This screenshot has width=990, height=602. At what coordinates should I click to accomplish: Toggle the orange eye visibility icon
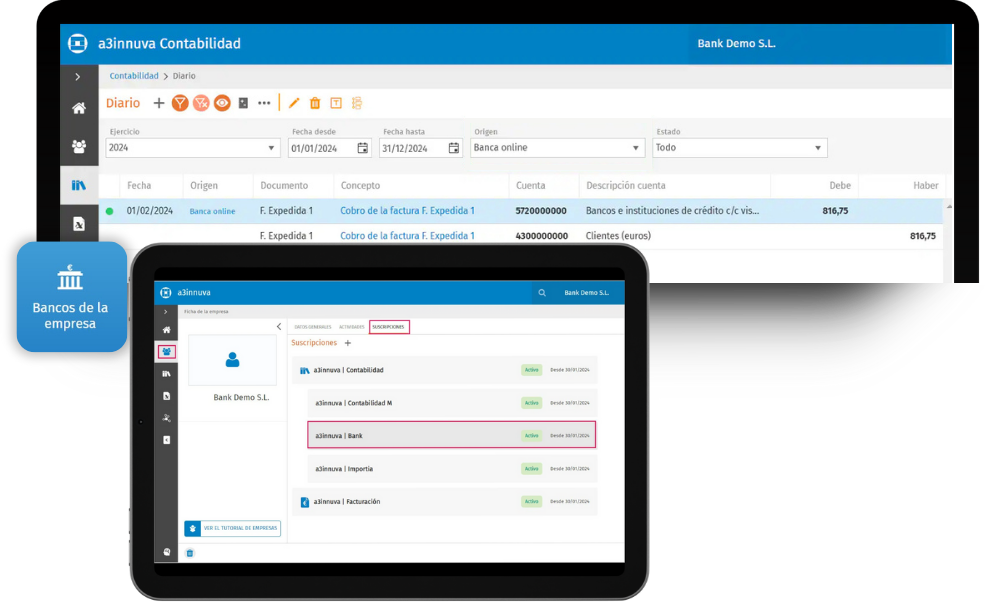pos(222,103)
